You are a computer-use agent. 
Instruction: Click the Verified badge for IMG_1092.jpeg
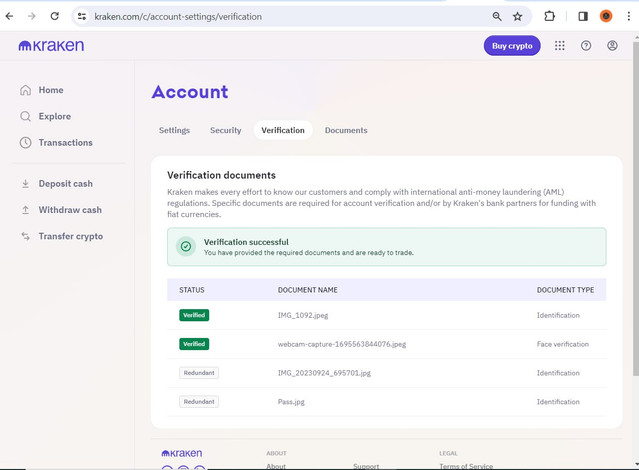[194, 315]
